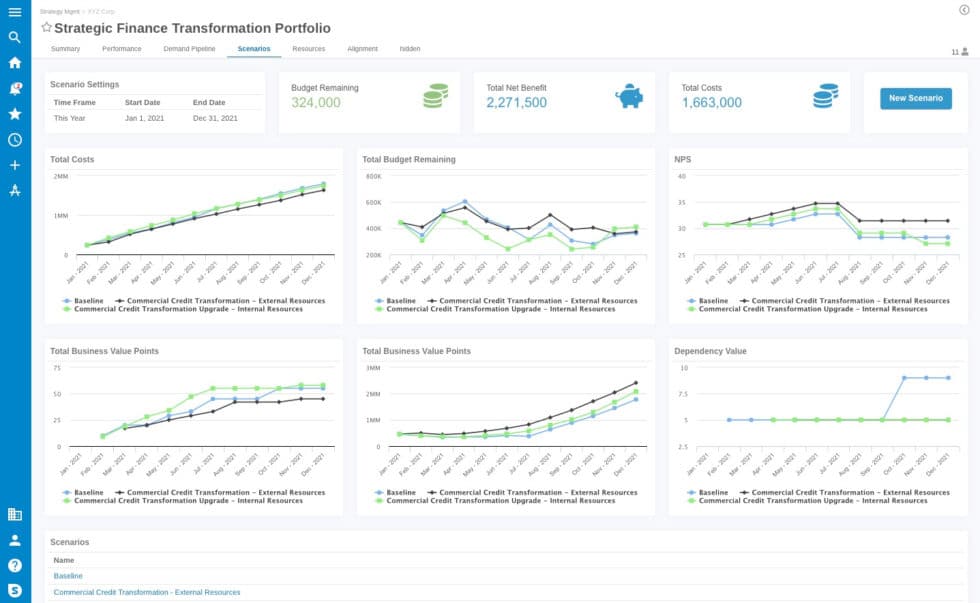Toggle the favorite star beside the portfolio title
Image resolution: width=980 pixels, height=603 pixels.
pyautogui.click(x=47, y=28)
